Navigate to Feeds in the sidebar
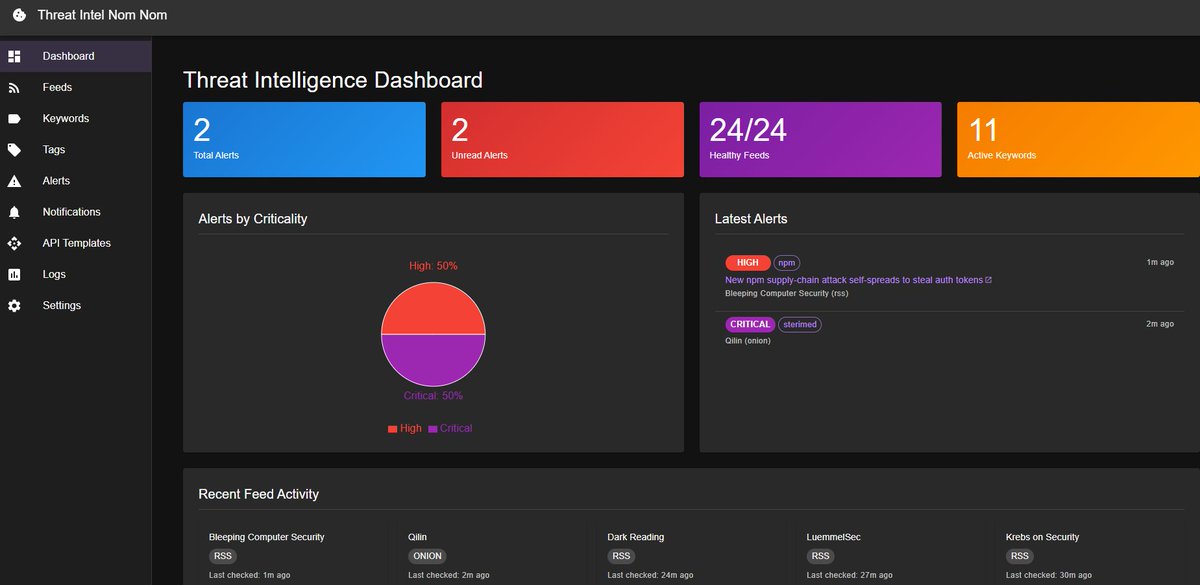1200x585 pixels. 57,87
